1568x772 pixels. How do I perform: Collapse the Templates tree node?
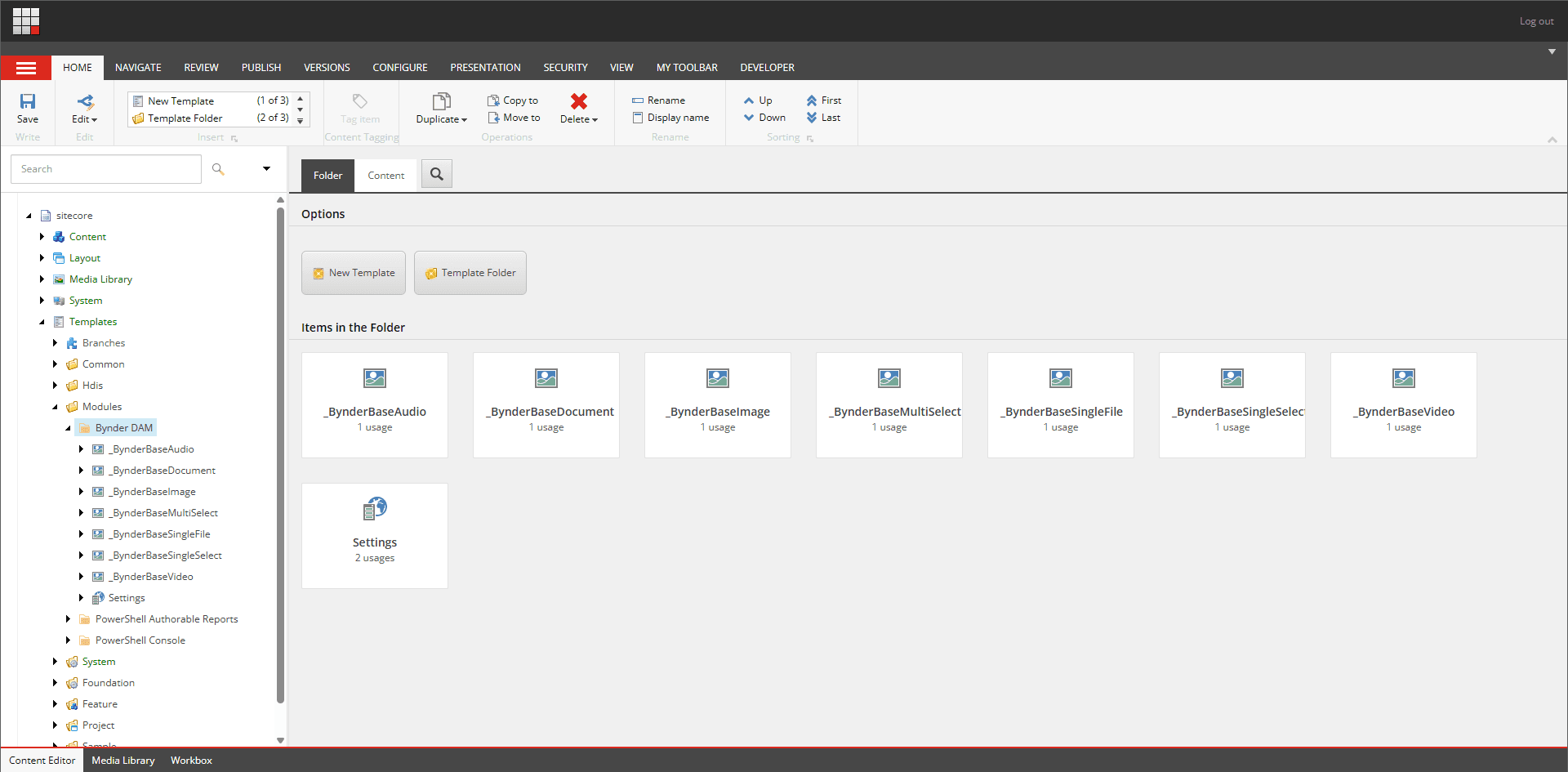(42, 322)
